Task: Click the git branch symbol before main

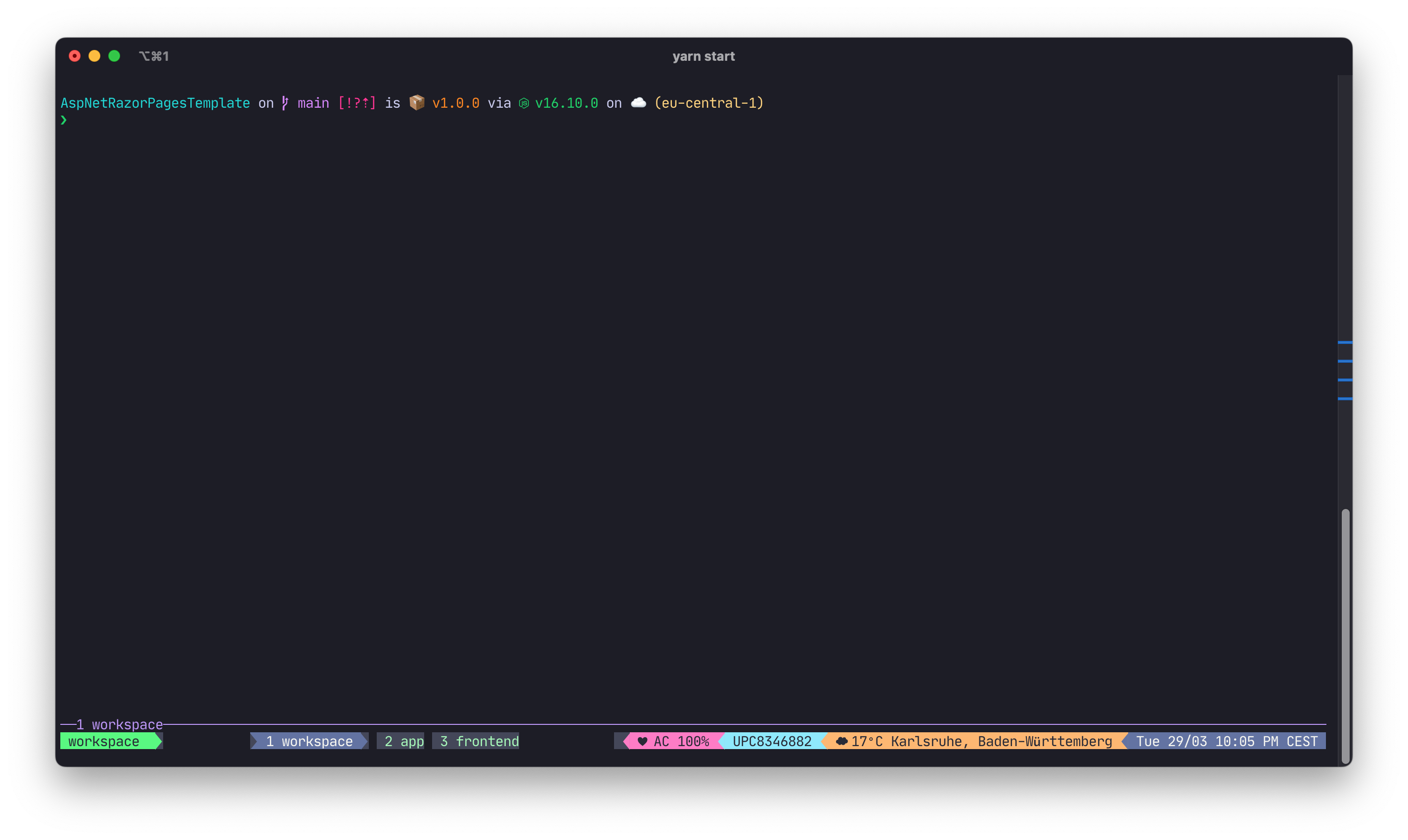Action: [x=285, y=103]
